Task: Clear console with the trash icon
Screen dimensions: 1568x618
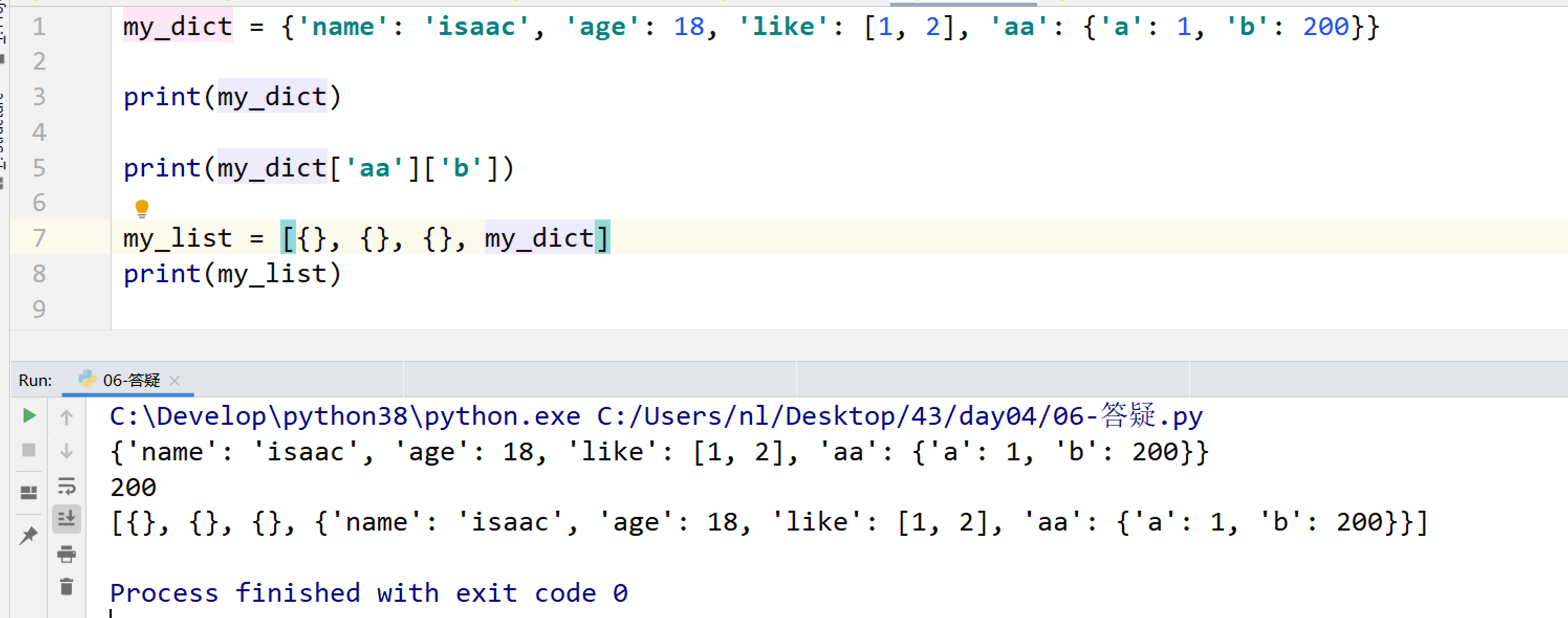Action: coord(67,587)
